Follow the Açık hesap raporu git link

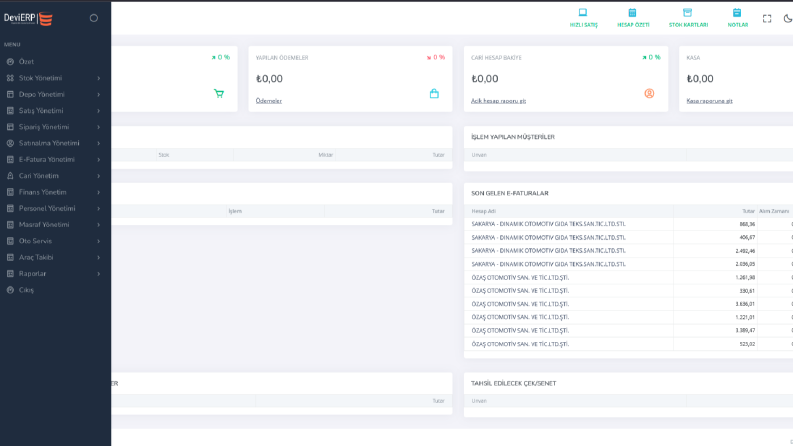click(x=498, y=101)
